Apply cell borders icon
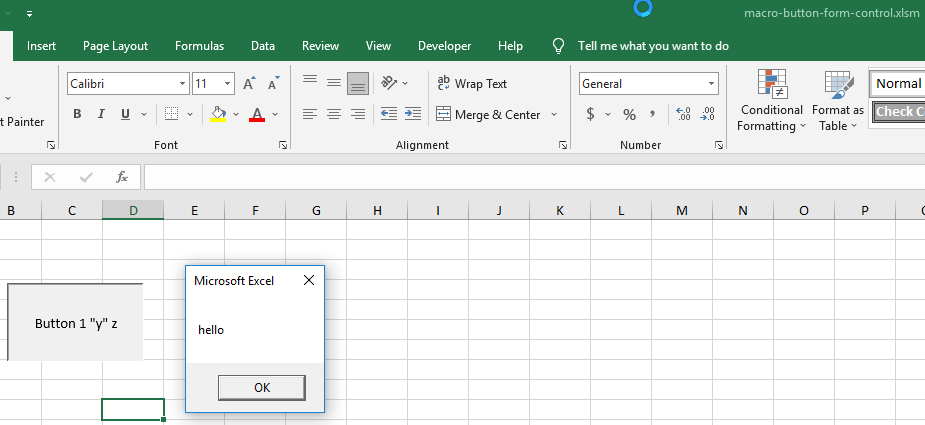Screen dimensions: 925x425 coord(172,114)
